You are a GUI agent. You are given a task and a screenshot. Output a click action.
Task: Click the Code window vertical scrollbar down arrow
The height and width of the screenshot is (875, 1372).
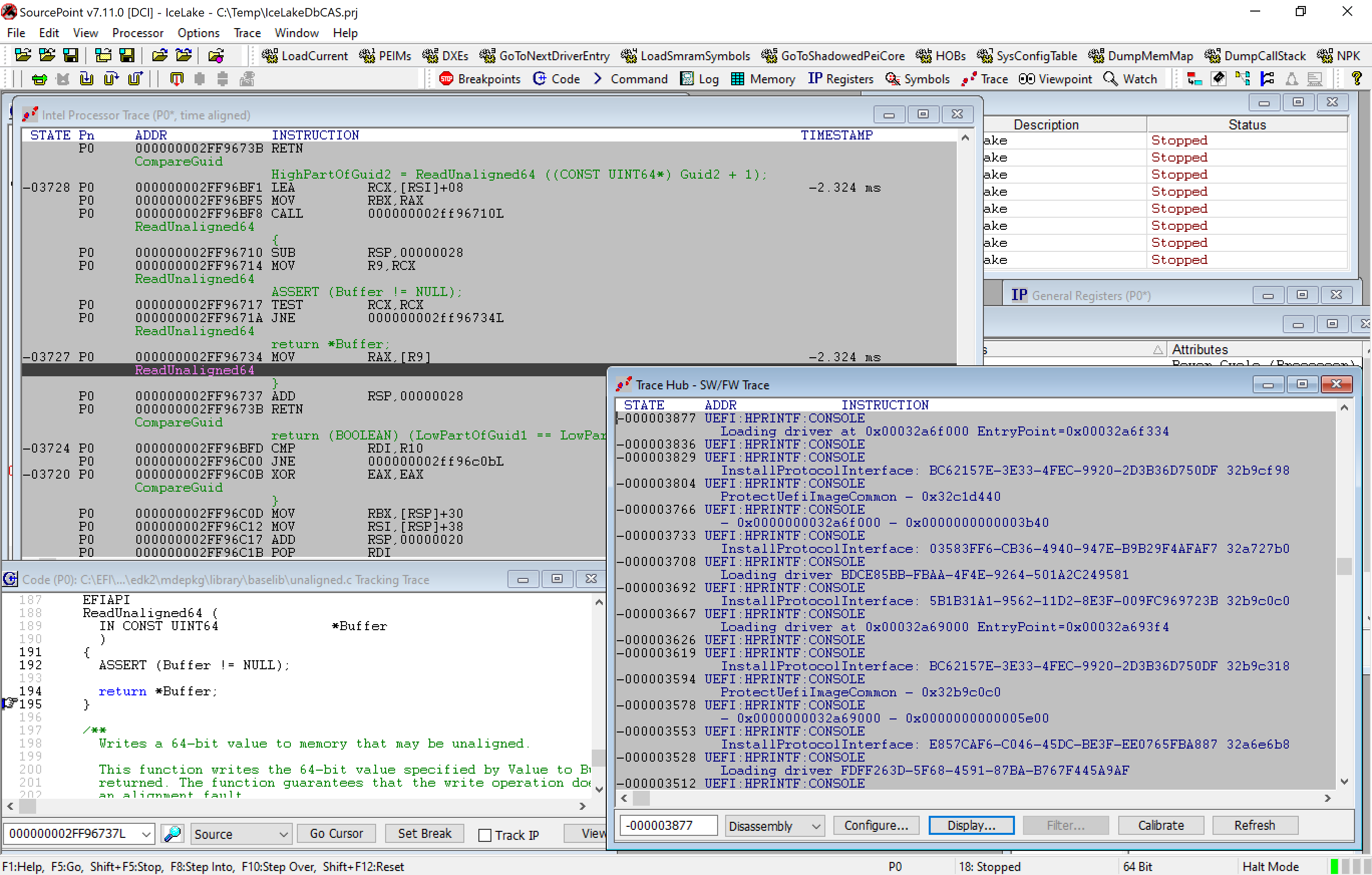click(x=599, y=790)
